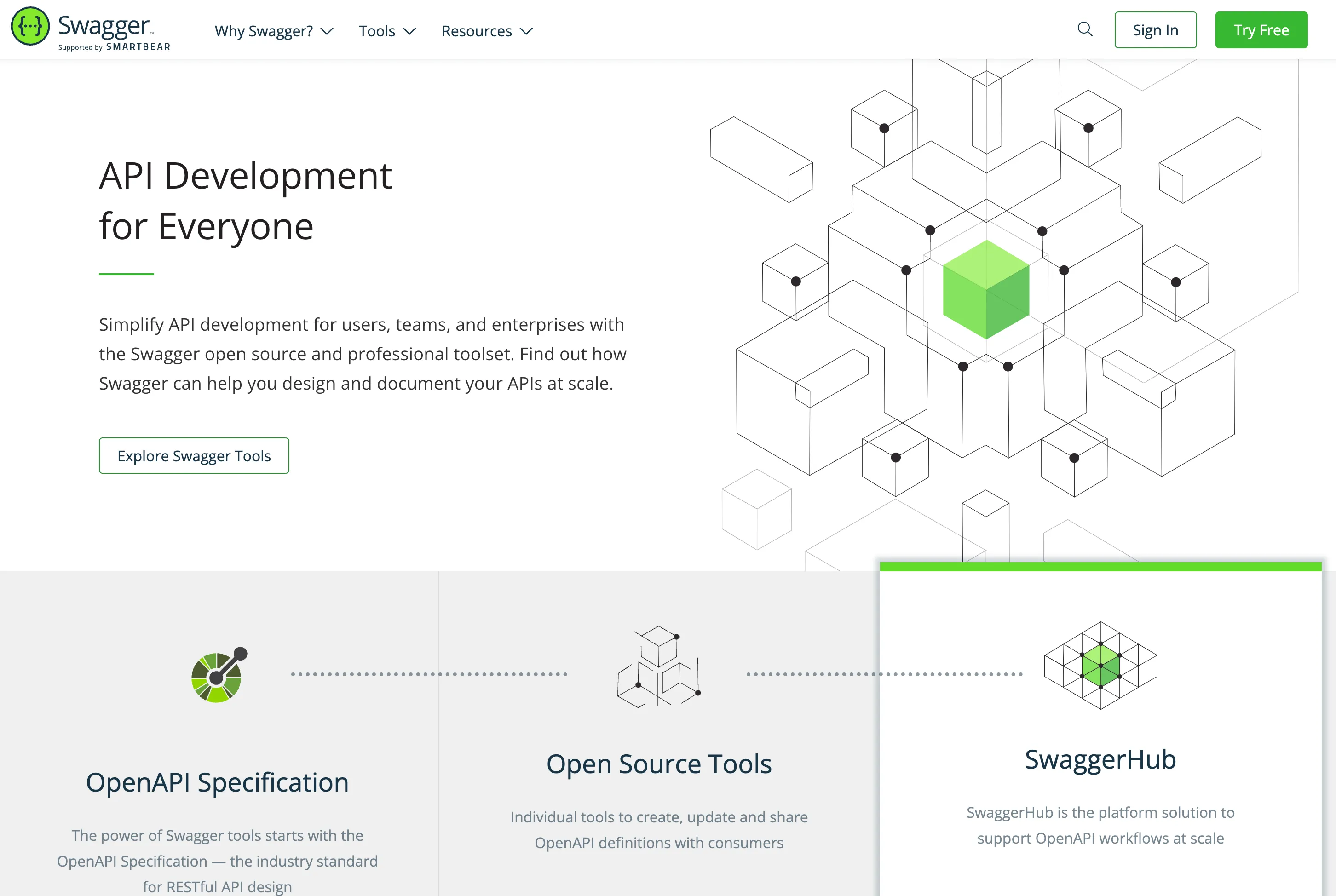Image resolution: width=1336 pixels, height=896 pixels.
Task: Click Explore Swagger Tools button
Action: click(x=194, y=455)
